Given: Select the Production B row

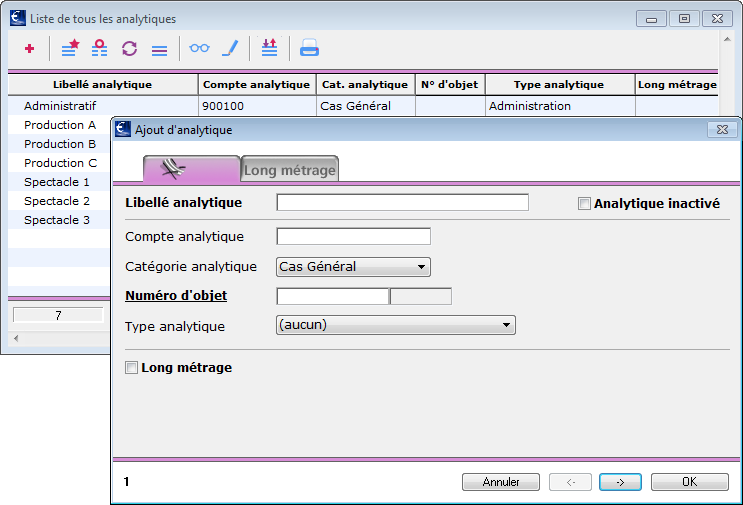Looking at the screenshot, I should click(x=60, y=144).
